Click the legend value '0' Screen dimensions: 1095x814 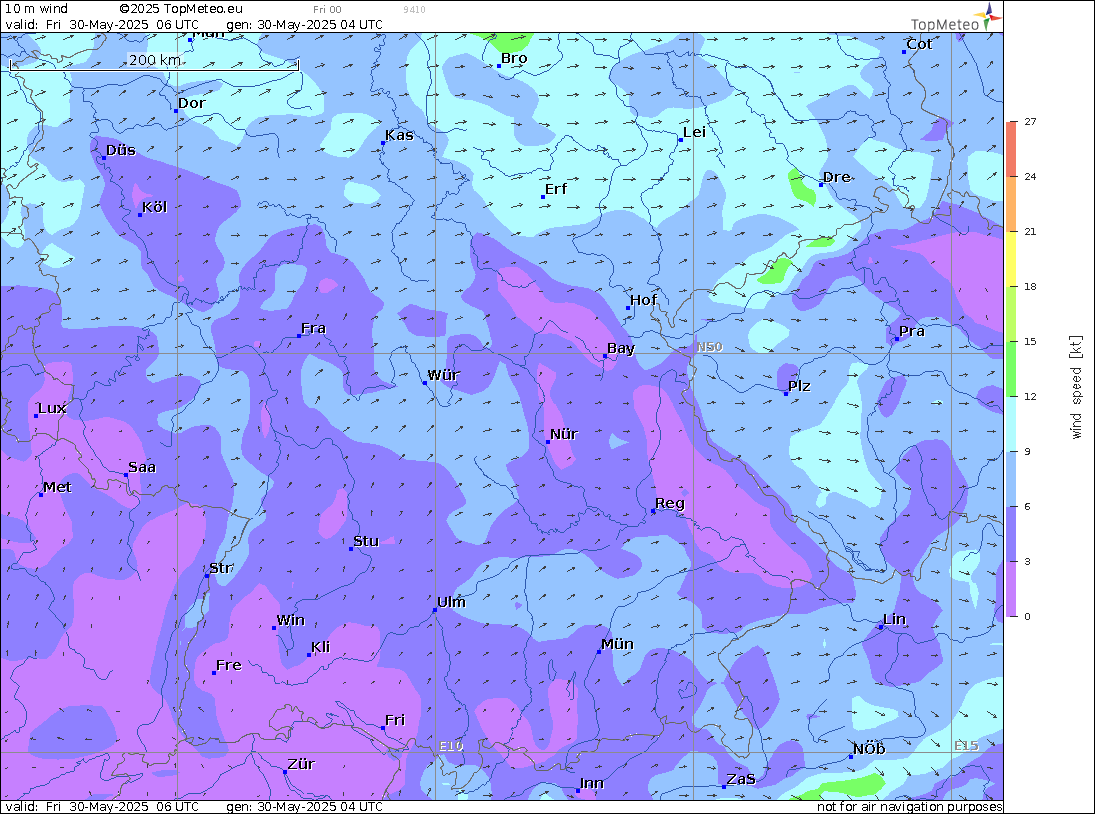pyautogui.click(x=1027, y=616)
